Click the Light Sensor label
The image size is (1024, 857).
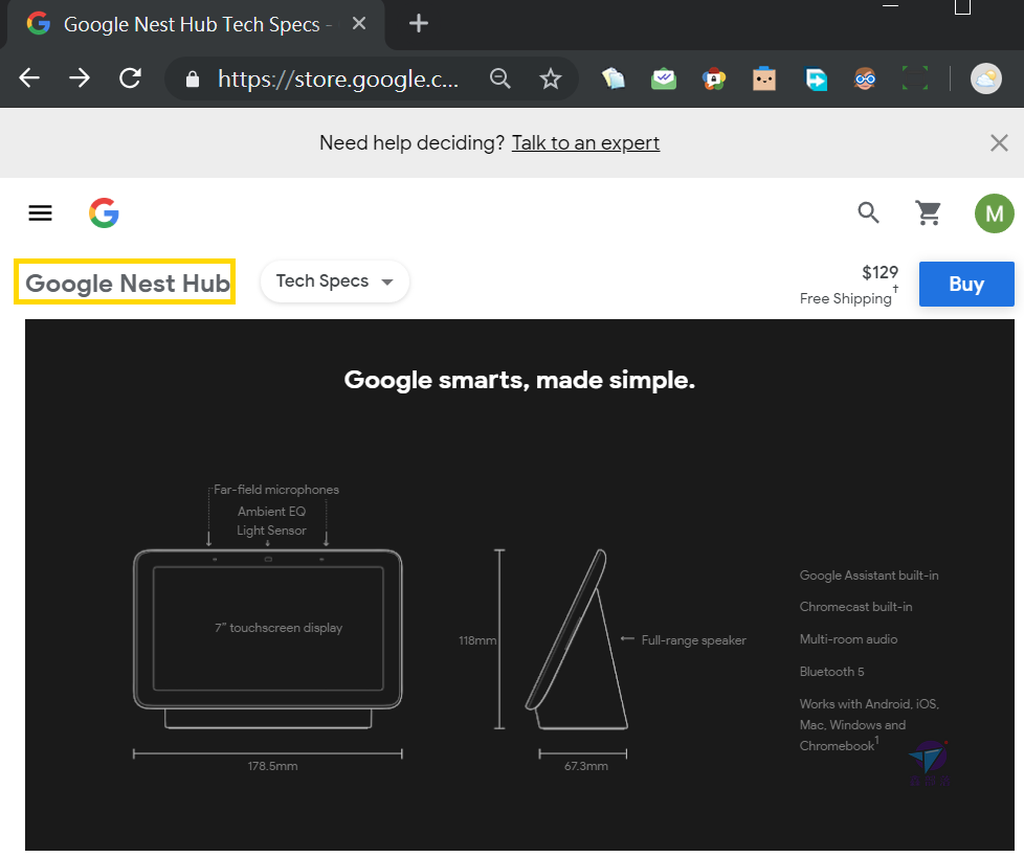click(x=272, y=530)
